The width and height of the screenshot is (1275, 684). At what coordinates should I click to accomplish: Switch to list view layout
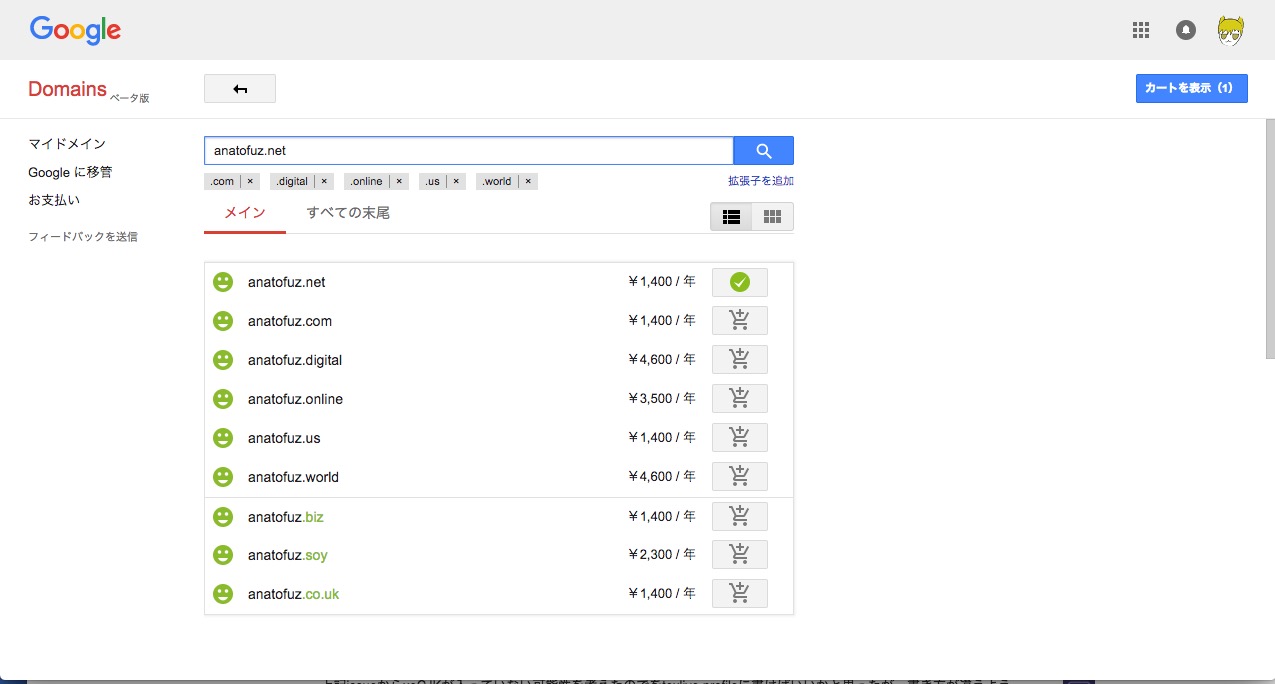point(731,217)
